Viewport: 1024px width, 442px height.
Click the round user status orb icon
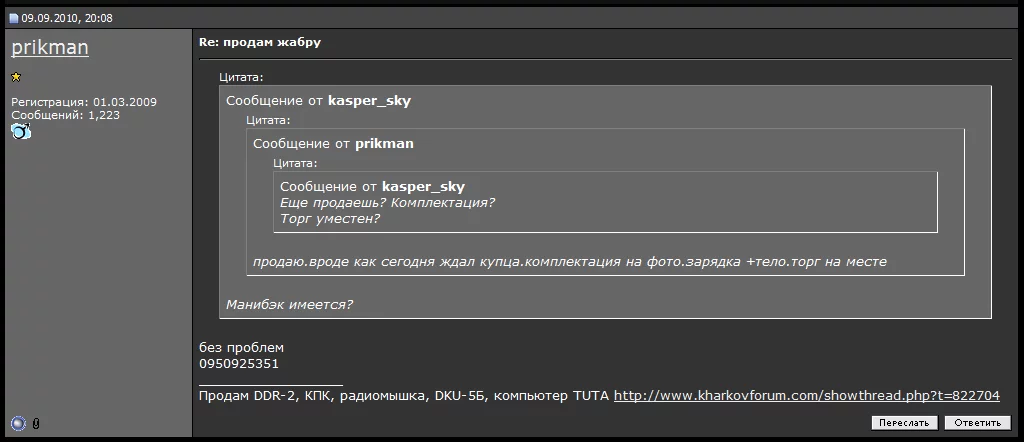coord(18,423)
